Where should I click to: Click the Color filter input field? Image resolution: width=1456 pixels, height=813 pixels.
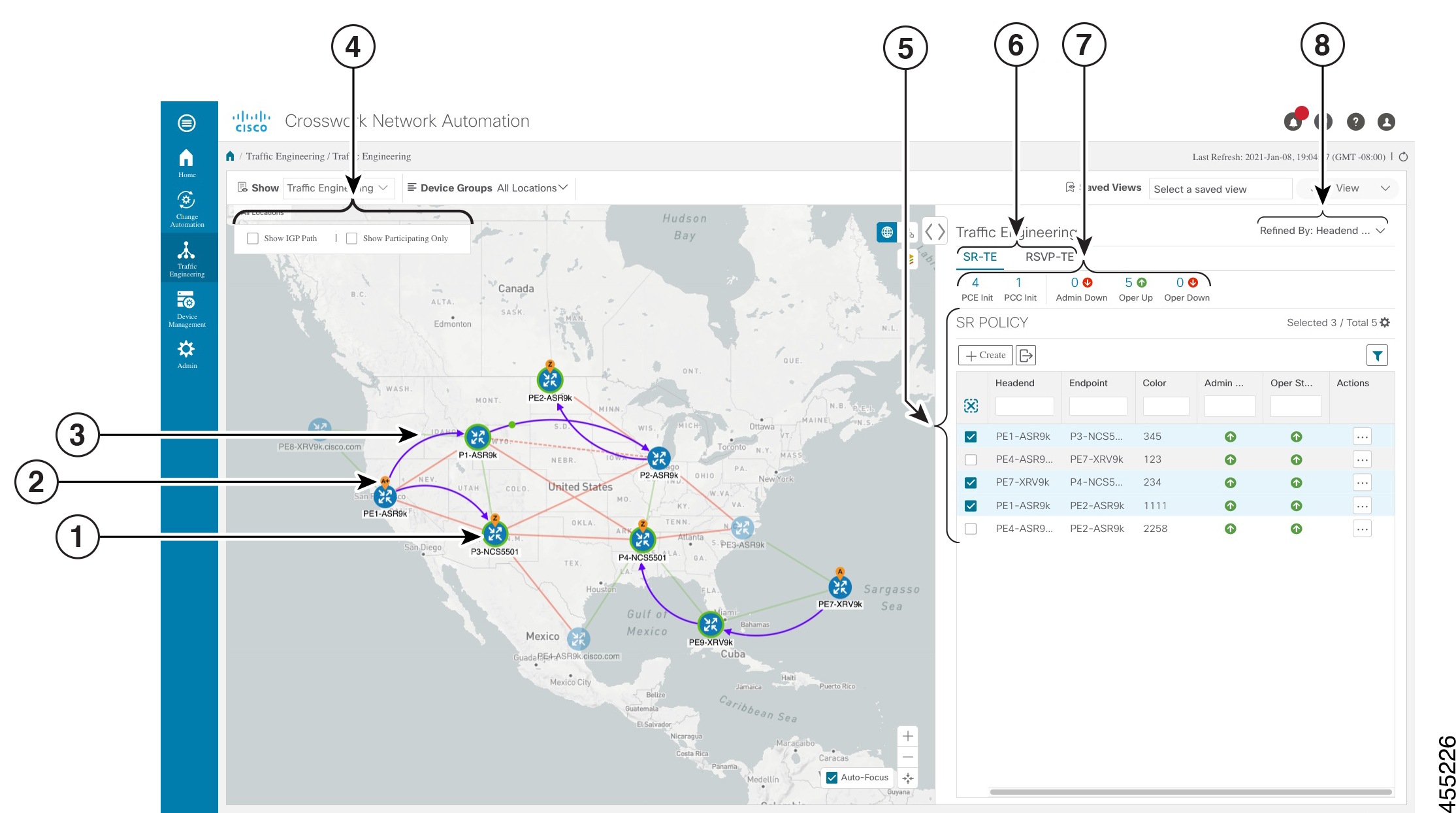[1166, 406]
